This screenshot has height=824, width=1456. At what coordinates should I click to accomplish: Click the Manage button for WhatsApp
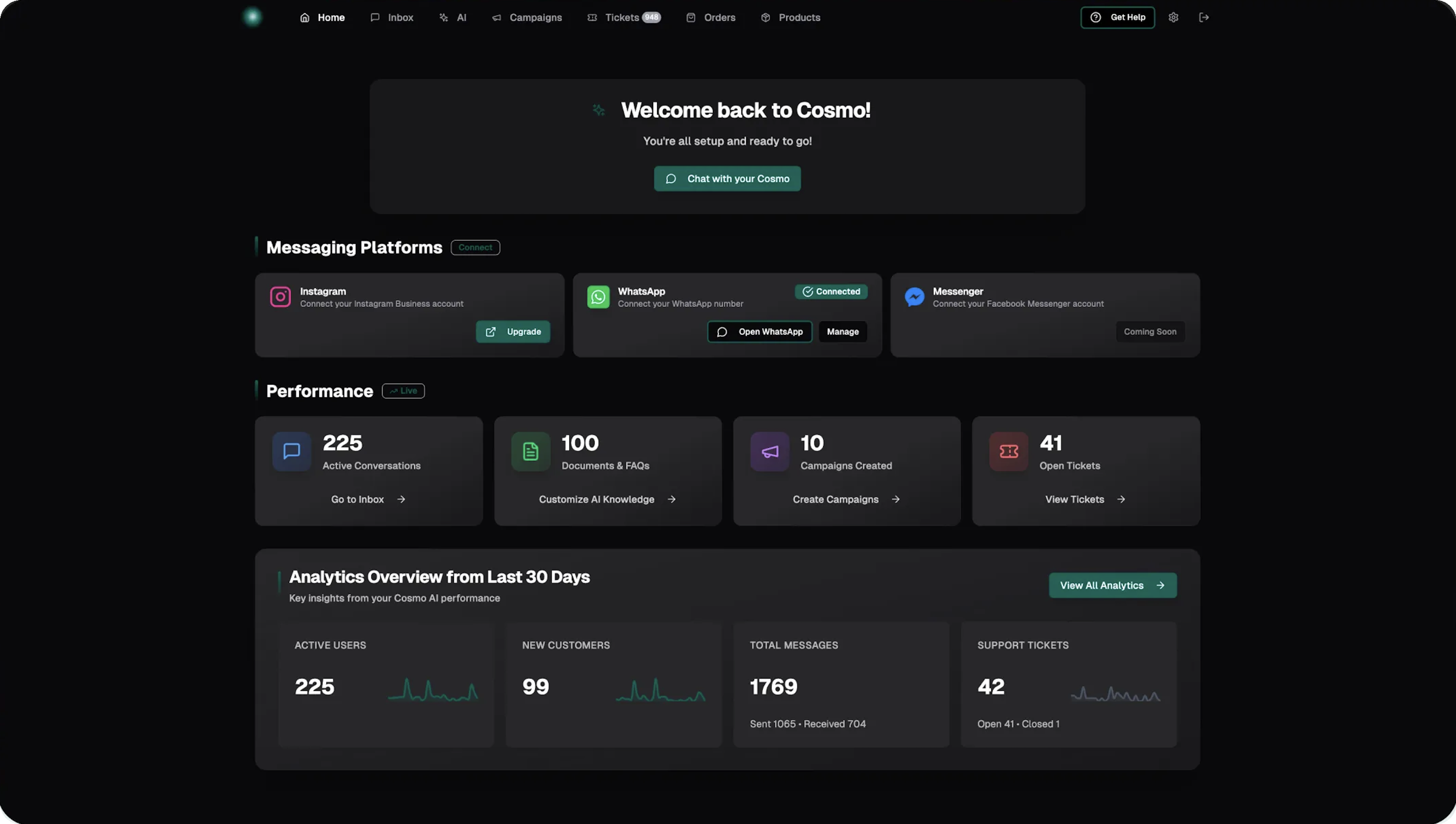tap(843, 332)
